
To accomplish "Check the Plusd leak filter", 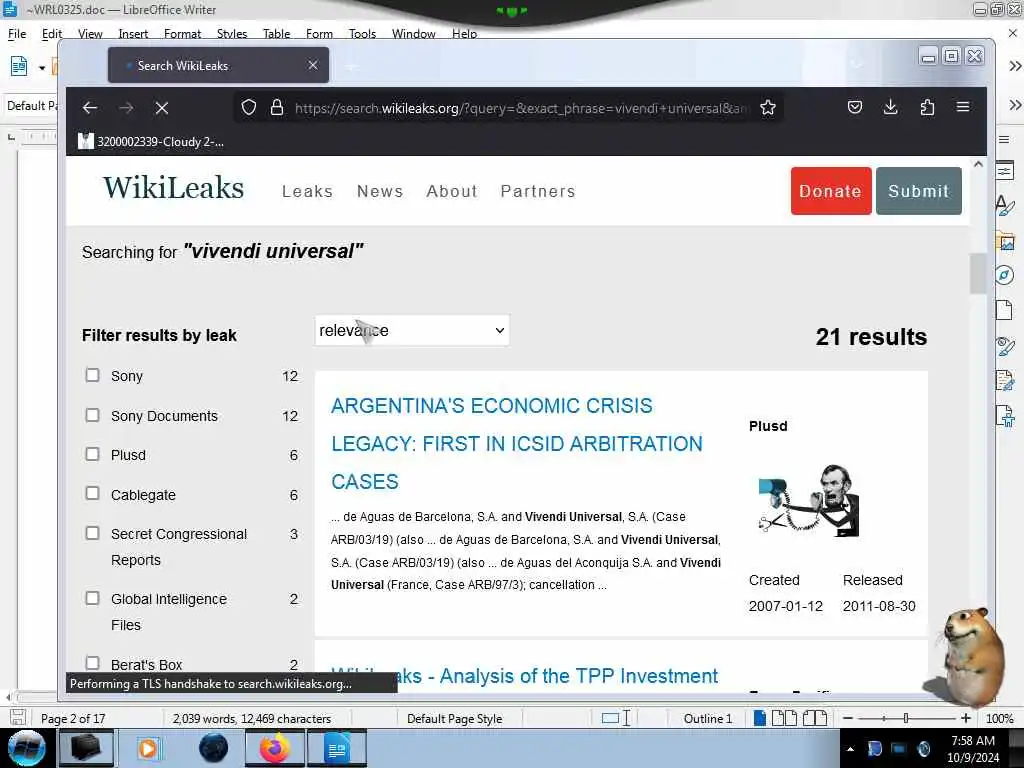I will tap(93, 454).
